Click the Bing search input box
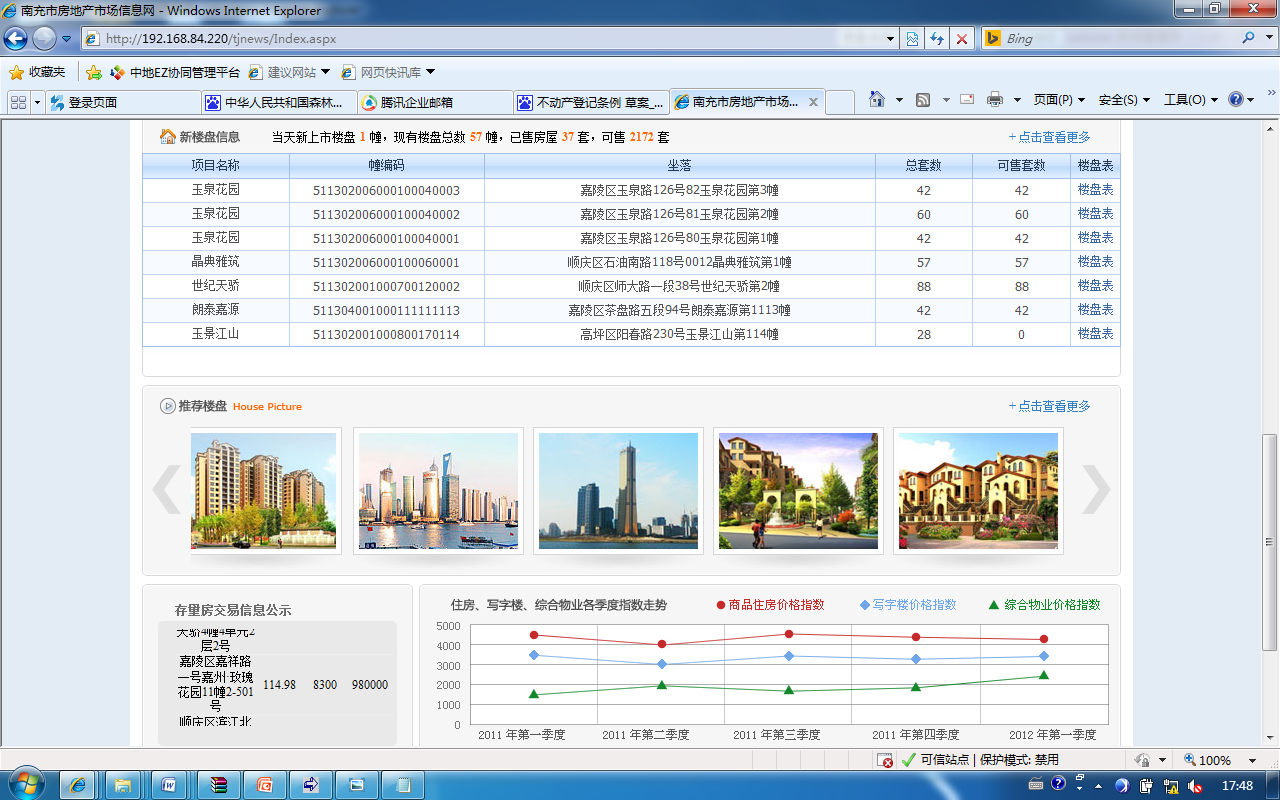Screen dimensions: 1280x800 click(x=1120, y=38)
